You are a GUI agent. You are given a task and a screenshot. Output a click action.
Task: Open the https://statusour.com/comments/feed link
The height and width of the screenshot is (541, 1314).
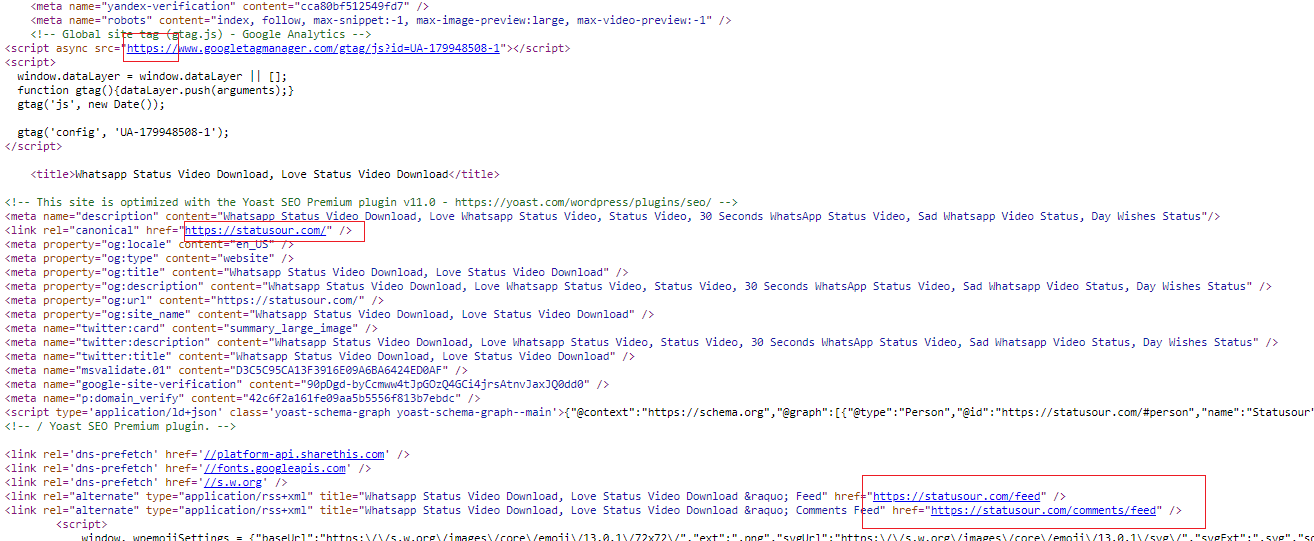pyautogui.click(x=1045, y=510)
